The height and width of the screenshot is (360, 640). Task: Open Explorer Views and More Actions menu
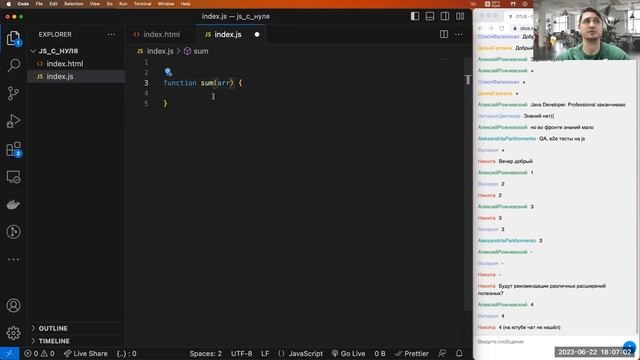click(x=111, y=35)
